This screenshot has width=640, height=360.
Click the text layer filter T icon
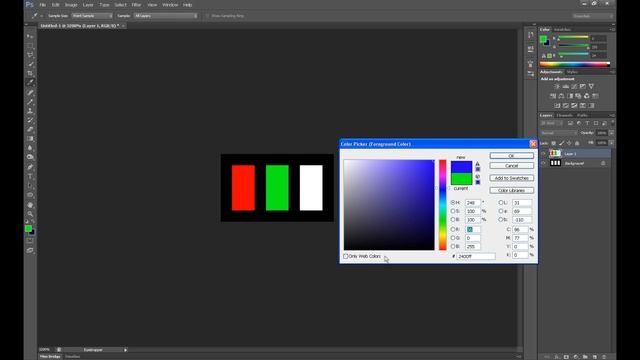587,123
